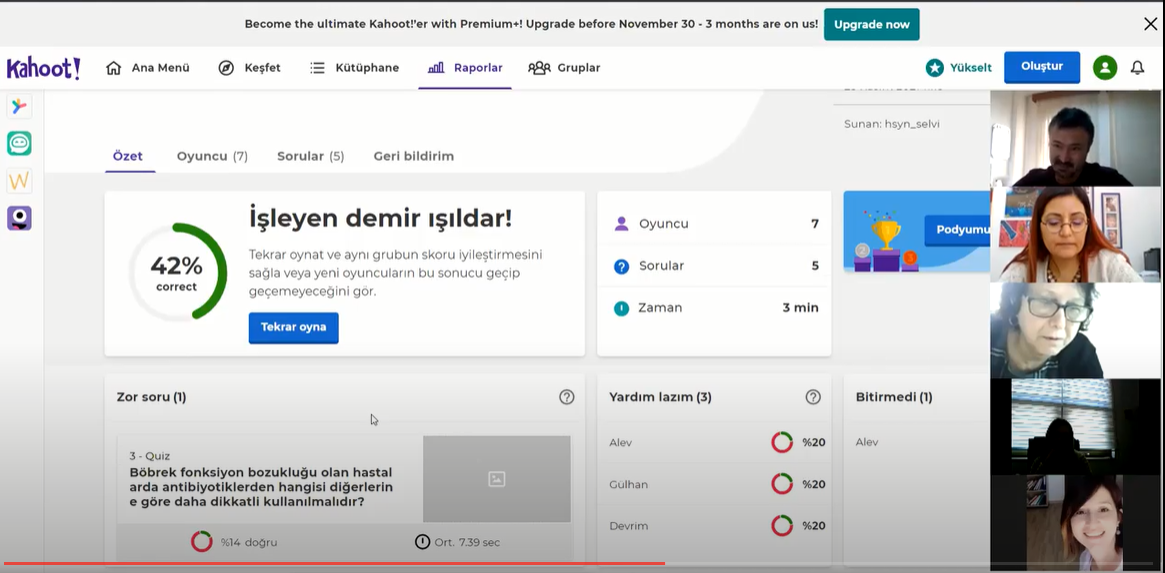Switch to the Oyuncu (7) tab
Image resolution: width=1165 pixels, height=573 pixels.
pos(212,156)
